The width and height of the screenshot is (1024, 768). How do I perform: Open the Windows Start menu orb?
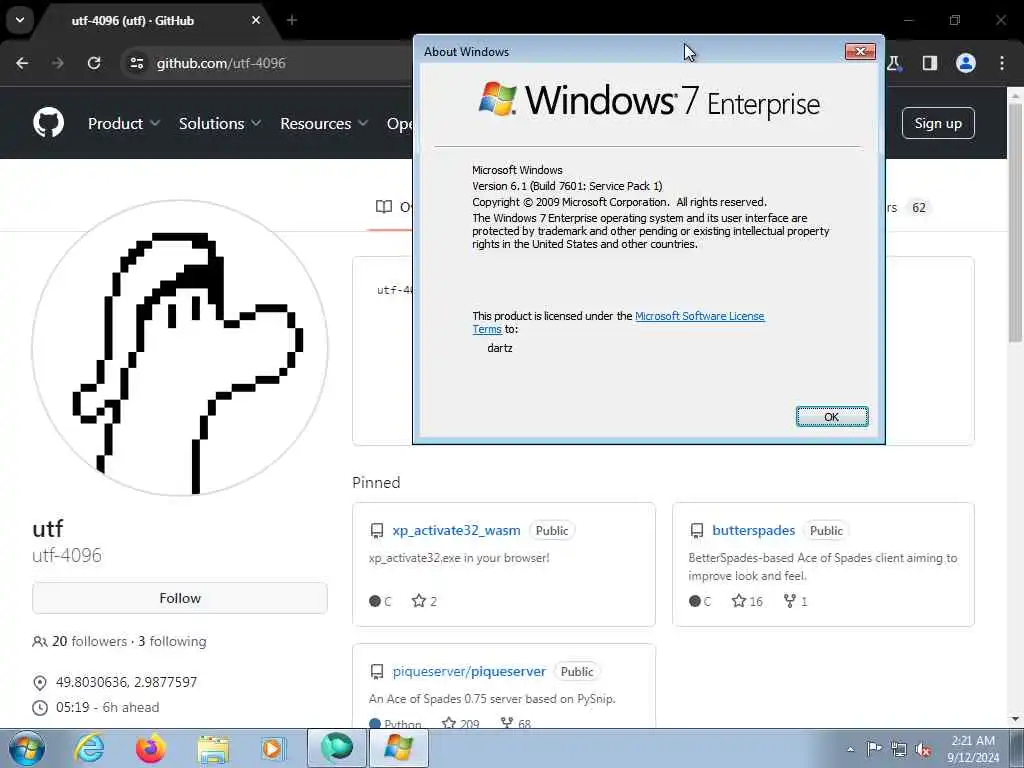click(x=27, y=748)
